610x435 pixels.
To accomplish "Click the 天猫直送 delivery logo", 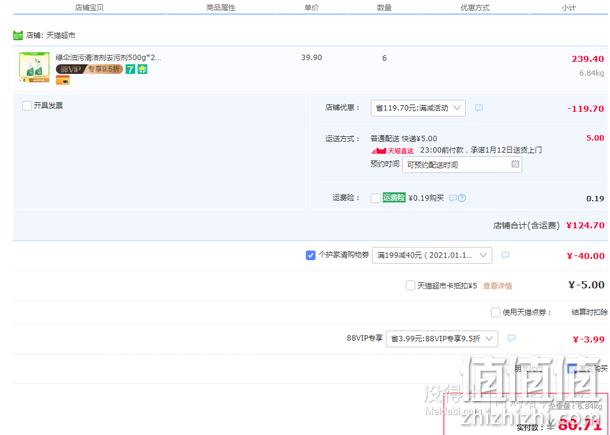I will [x=392, y=151].
